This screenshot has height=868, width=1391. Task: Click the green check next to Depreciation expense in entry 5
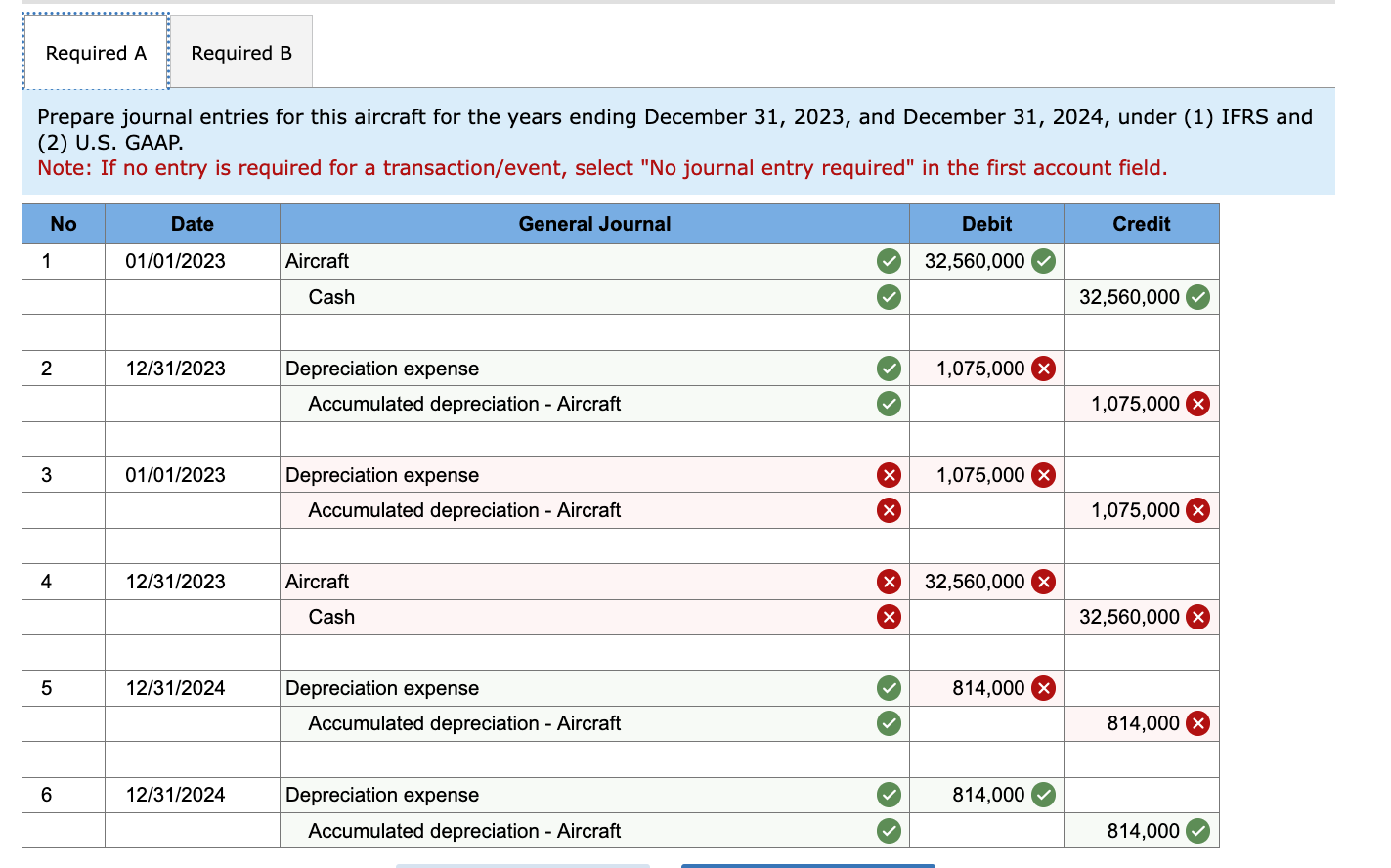[889, 688]
